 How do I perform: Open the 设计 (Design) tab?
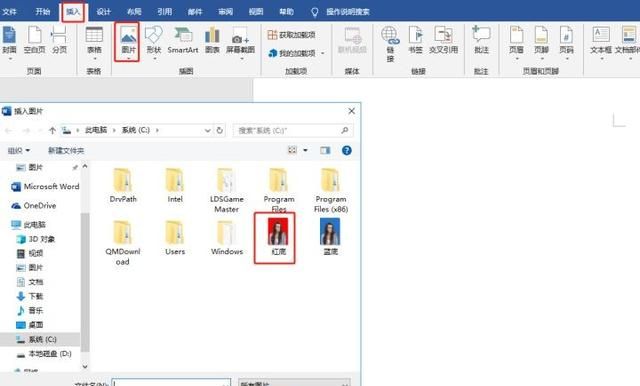104,12
